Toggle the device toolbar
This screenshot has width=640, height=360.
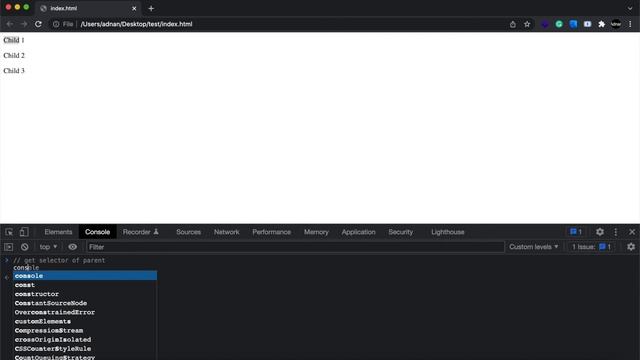coord(24,232)
